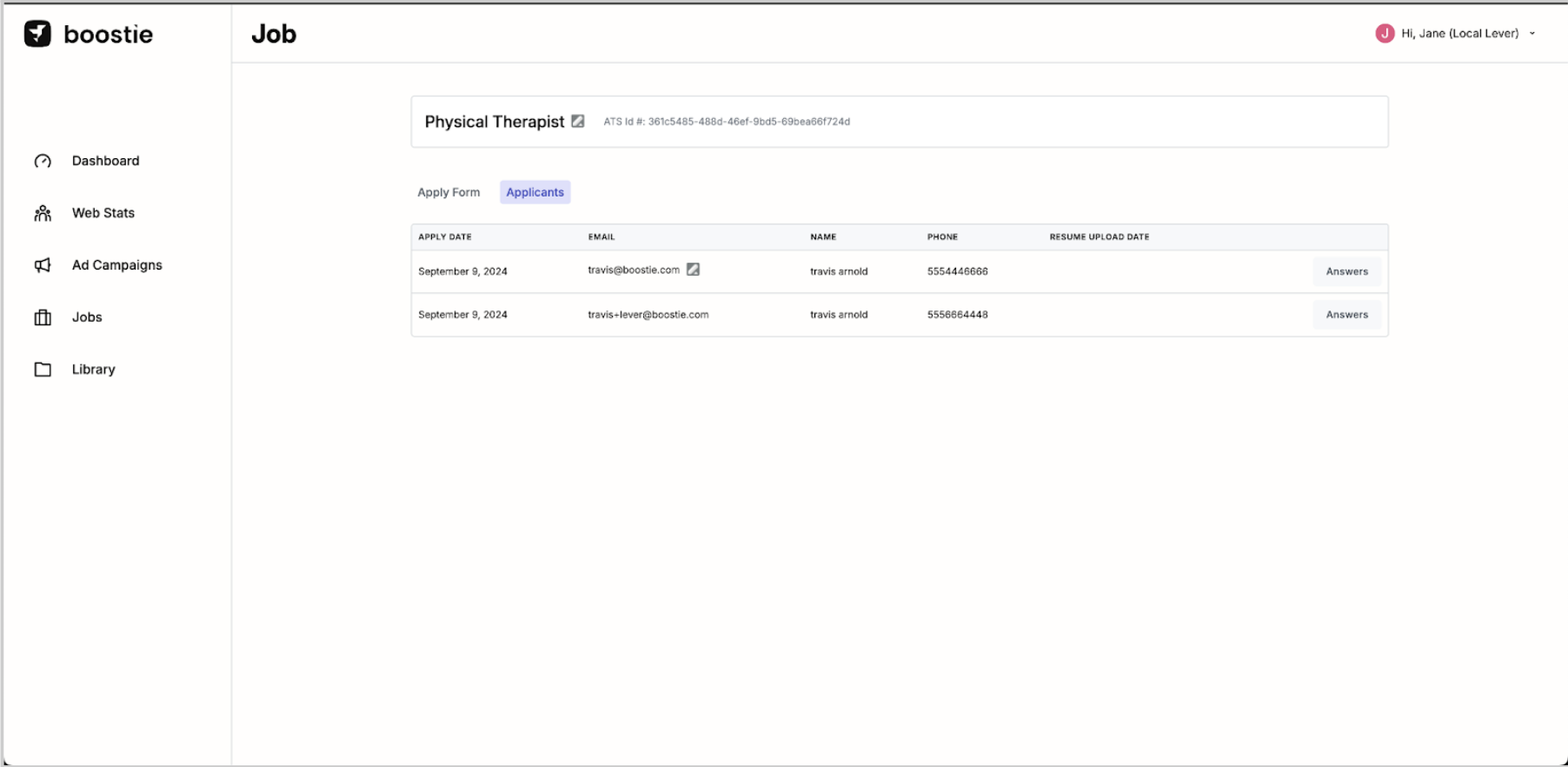1568x767 pixels.
Task: Click the Dashboard gauge icon
Action: 43,161
